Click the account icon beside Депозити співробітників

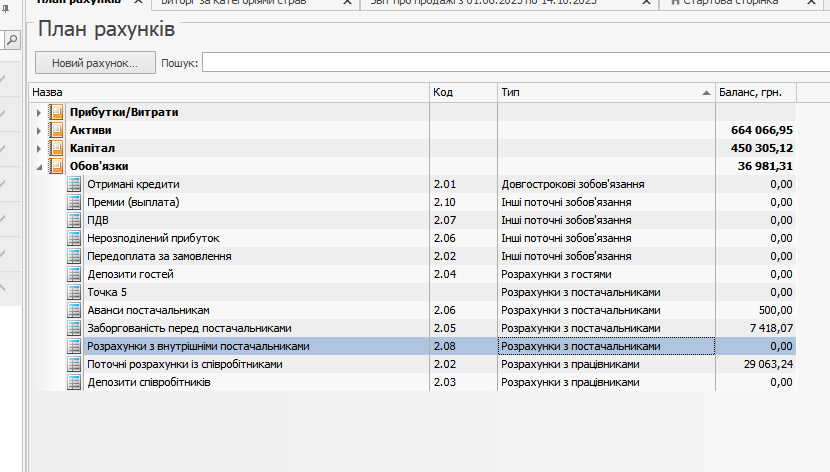74,382
